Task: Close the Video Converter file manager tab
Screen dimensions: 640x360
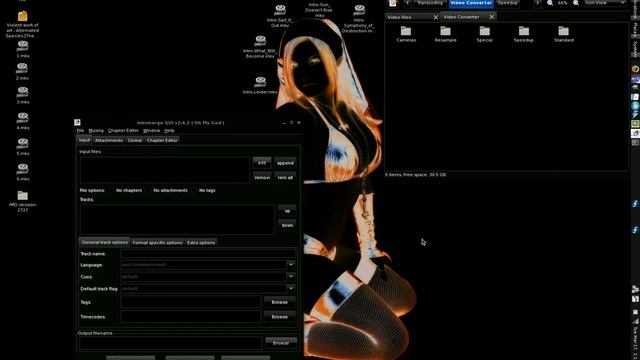Action: (491, 17)
